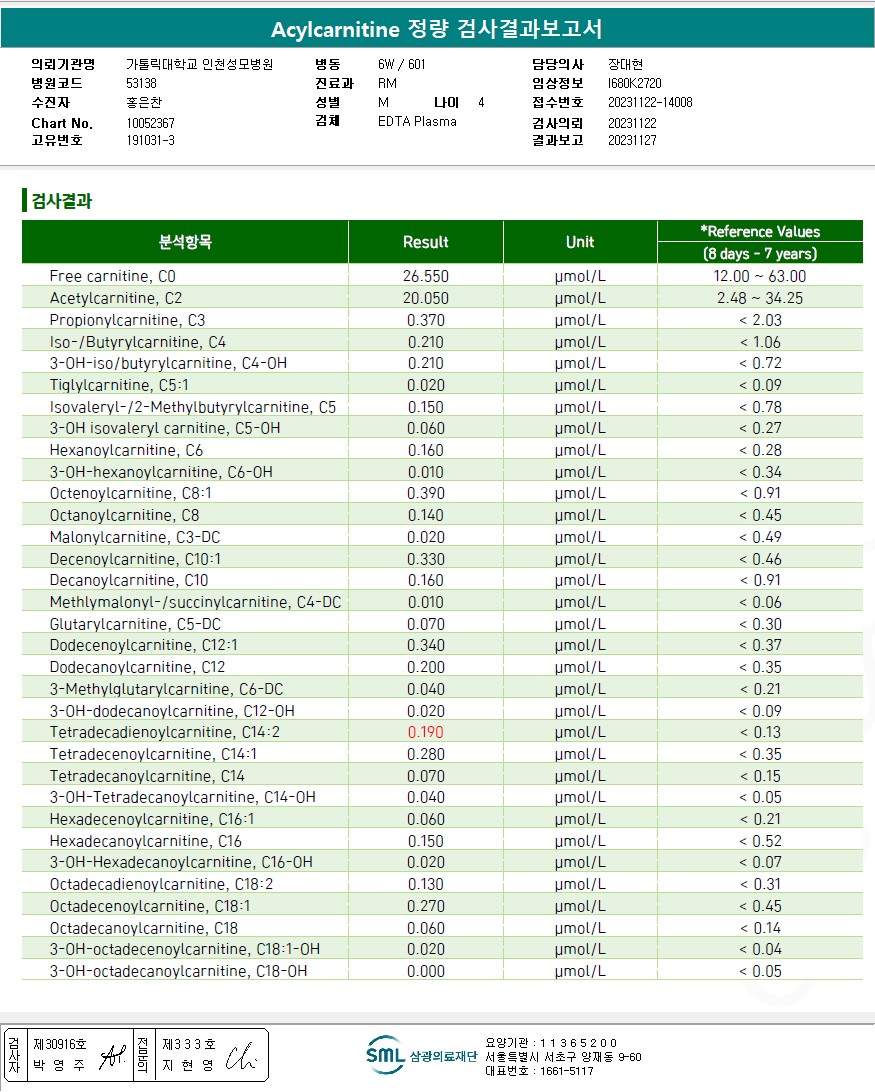Select the Chart No. value 10052367
Image resolution: width=875 pixels, height=1092 pixels.
(x=150, y=123)
